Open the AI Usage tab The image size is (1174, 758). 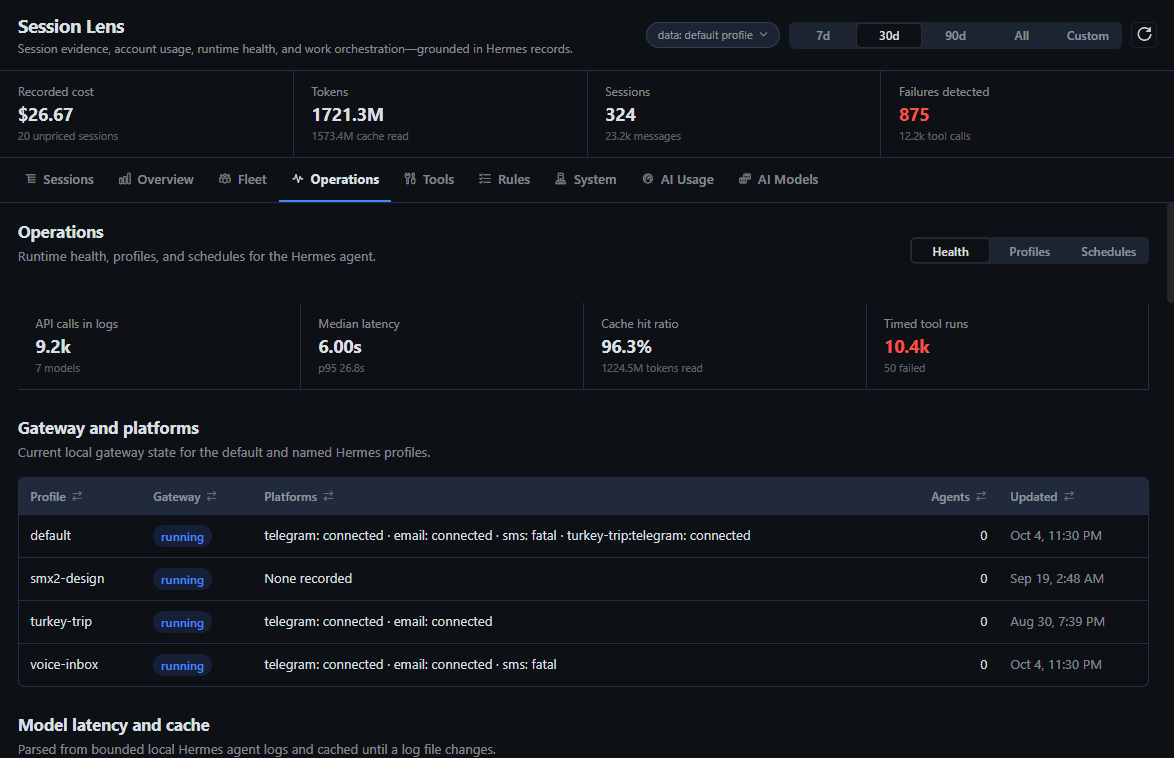point(678,179)
